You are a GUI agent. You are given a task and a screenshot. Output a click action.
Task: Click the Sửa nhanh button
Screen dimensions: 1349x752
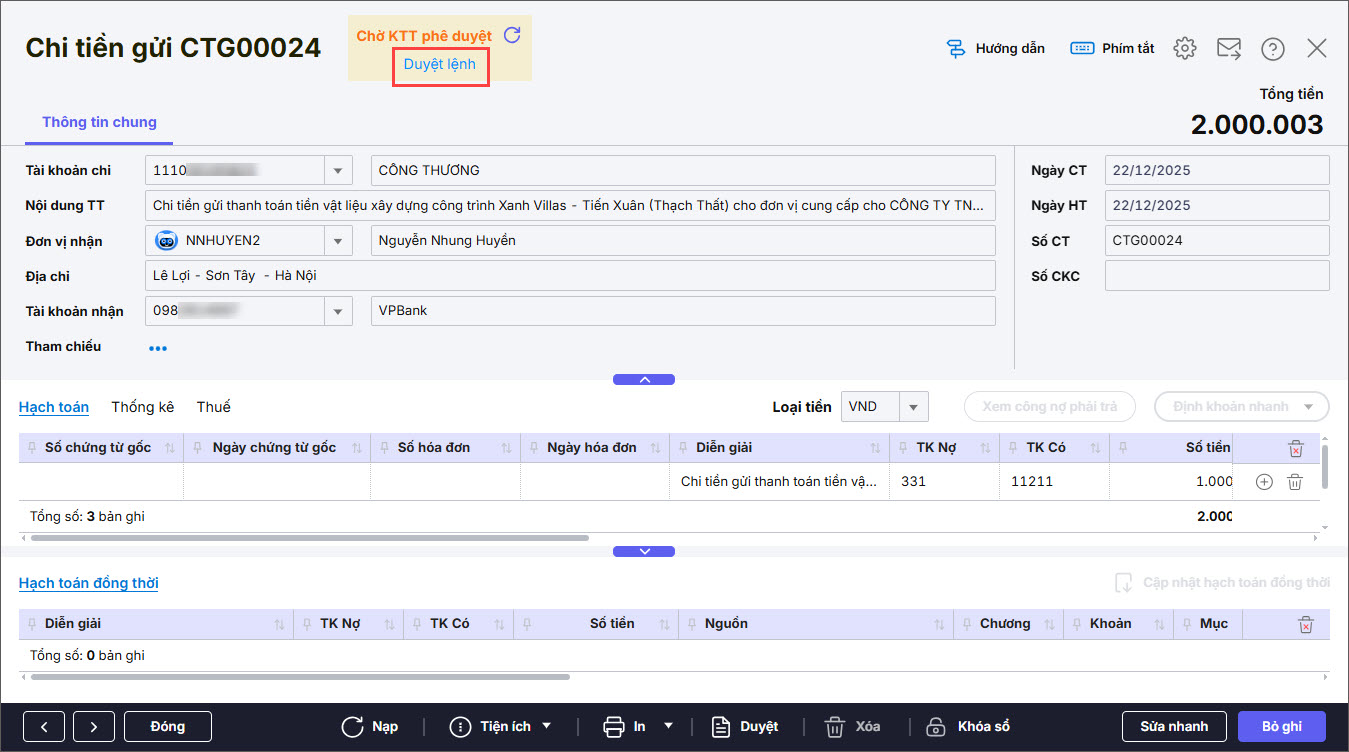(x=1174, y=727)
